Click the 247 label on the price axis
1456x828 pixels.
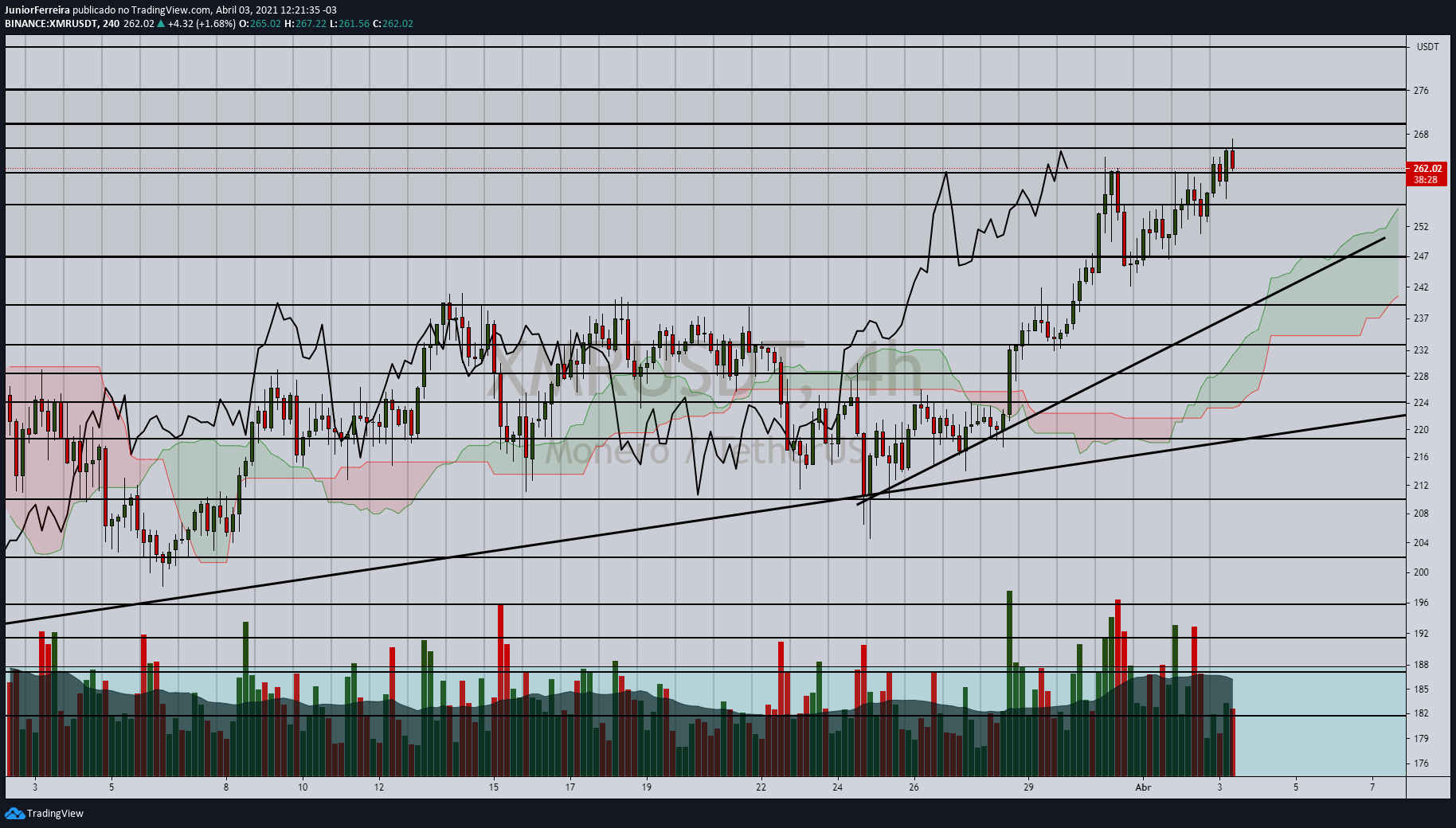click(1421, 256)
